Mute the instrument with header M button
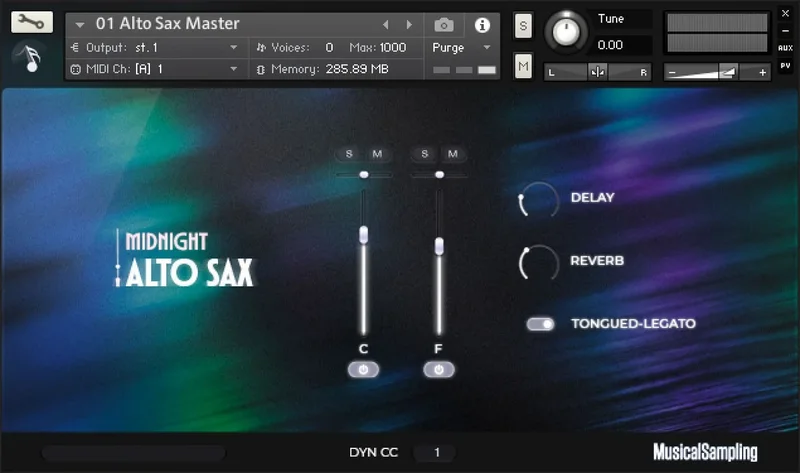The height and width of the screenshot is (473, 800). (x=523, y=66)
